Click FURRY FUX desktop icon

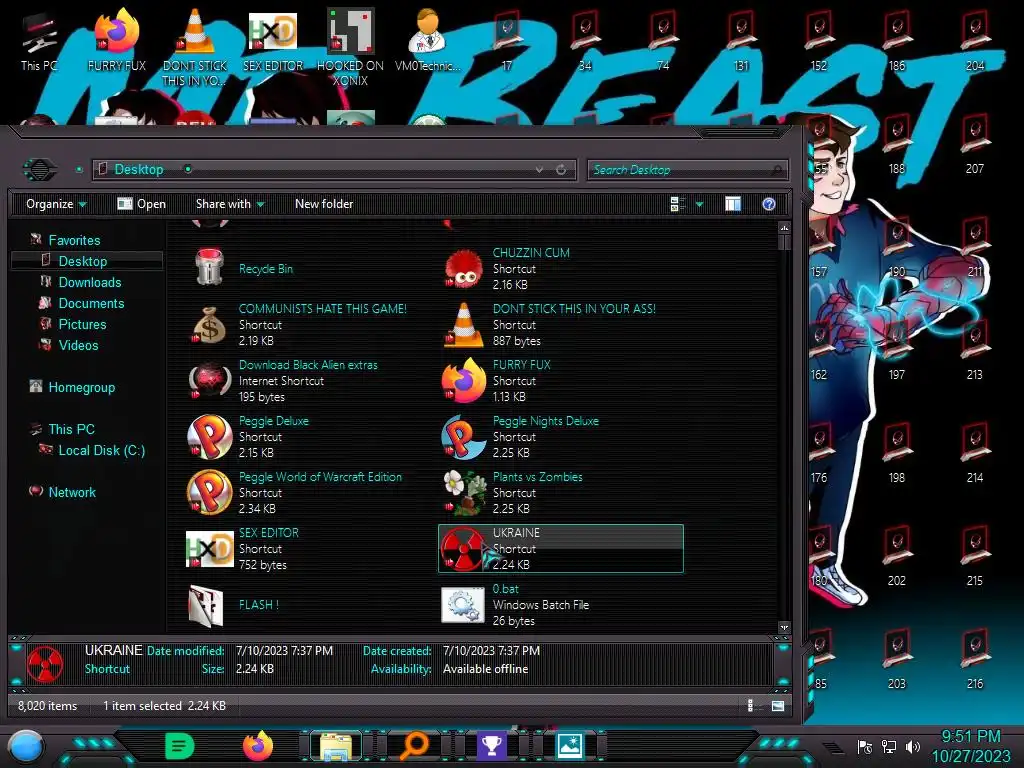coord(117,40)
